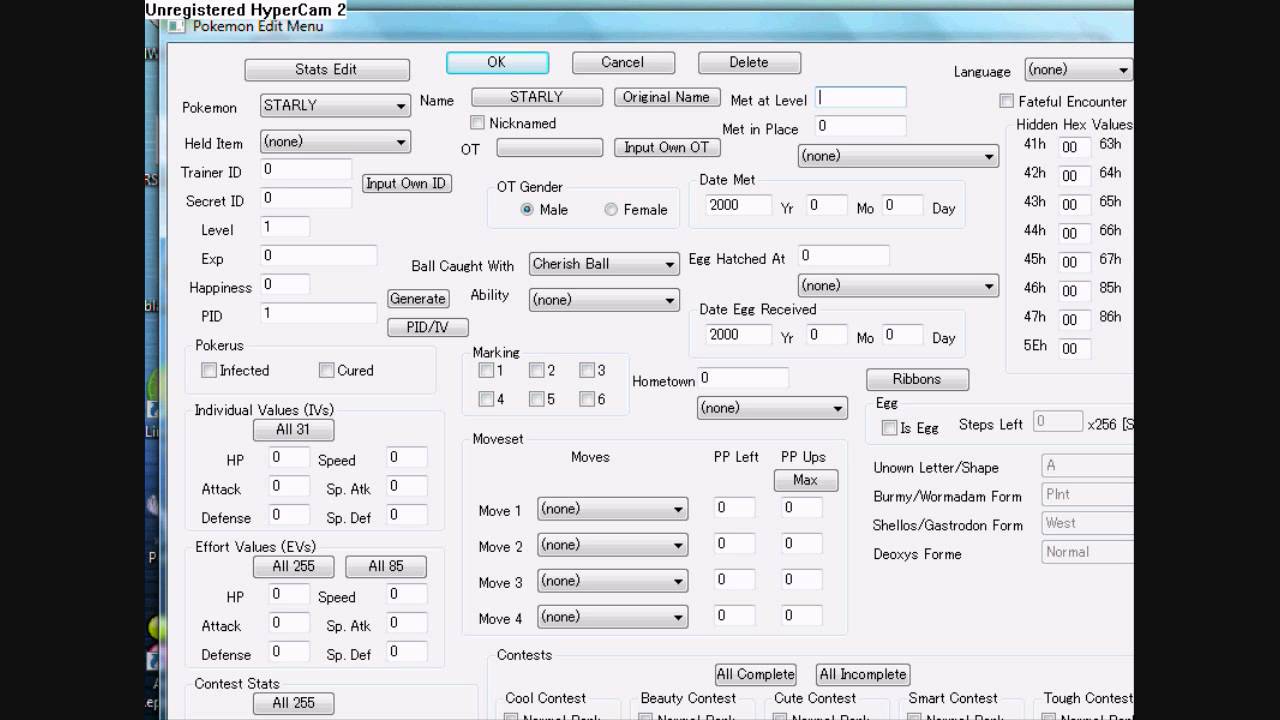1280x720 pixels.
Task: Click All Complete contests button
Action: coord(755,674)
